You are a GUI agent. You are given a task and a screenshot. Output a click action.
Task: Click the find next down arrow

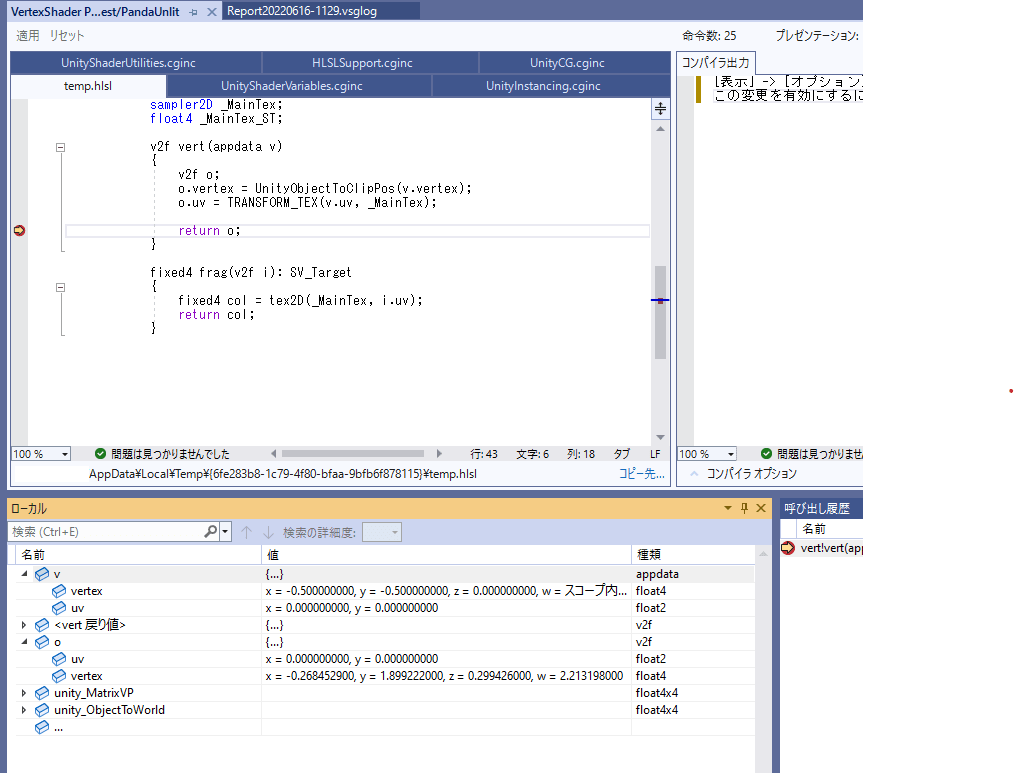268,532
